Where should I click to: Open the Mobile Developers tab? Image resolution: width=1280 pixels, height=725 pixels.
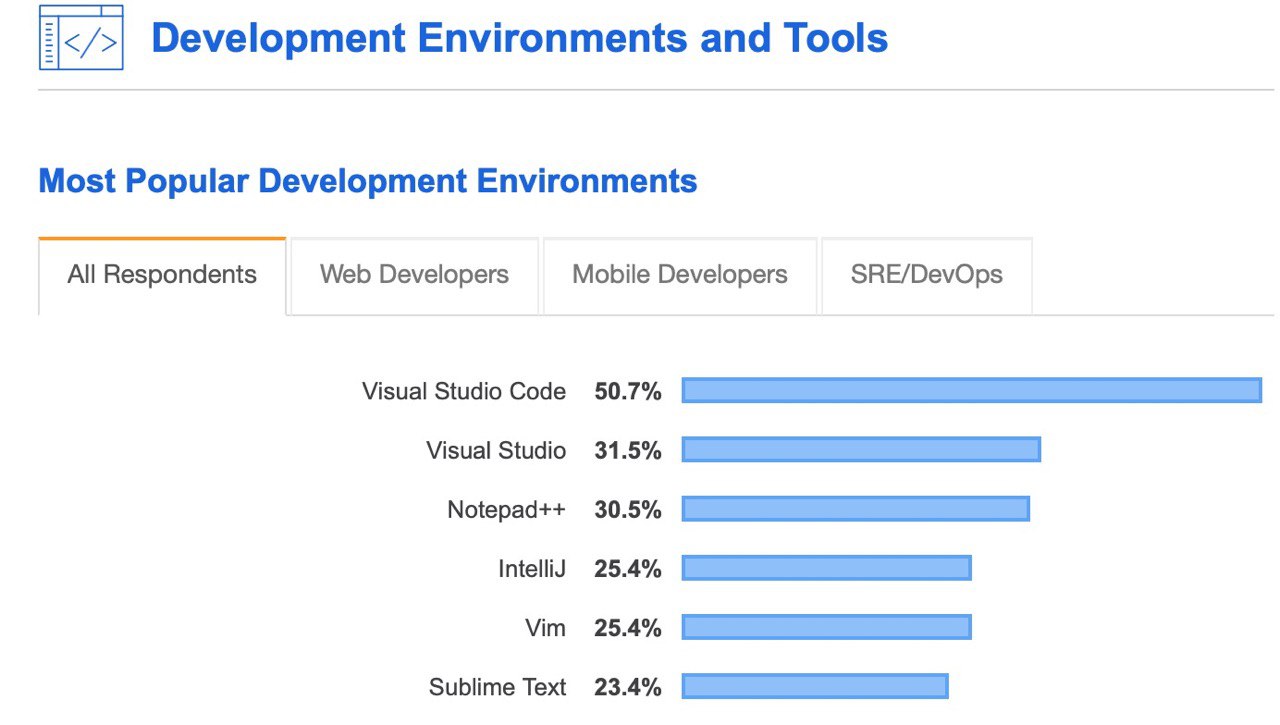point(680,275)
